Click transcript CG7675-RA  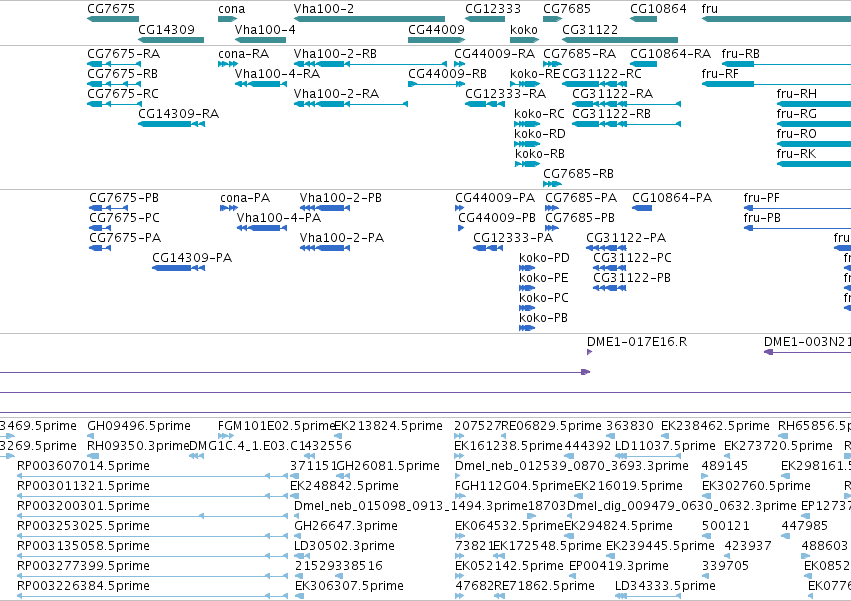pyautogui.click(x=114, y=64)
